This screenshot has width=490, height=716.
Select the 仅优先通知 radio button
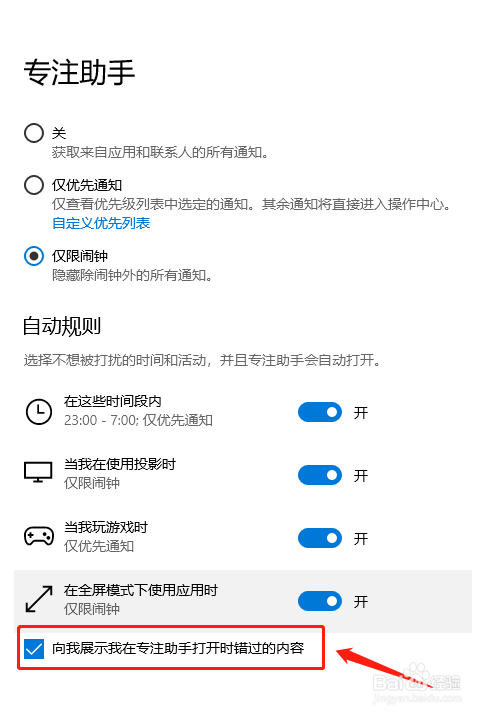pyautogui.click(x=34, y=185)
